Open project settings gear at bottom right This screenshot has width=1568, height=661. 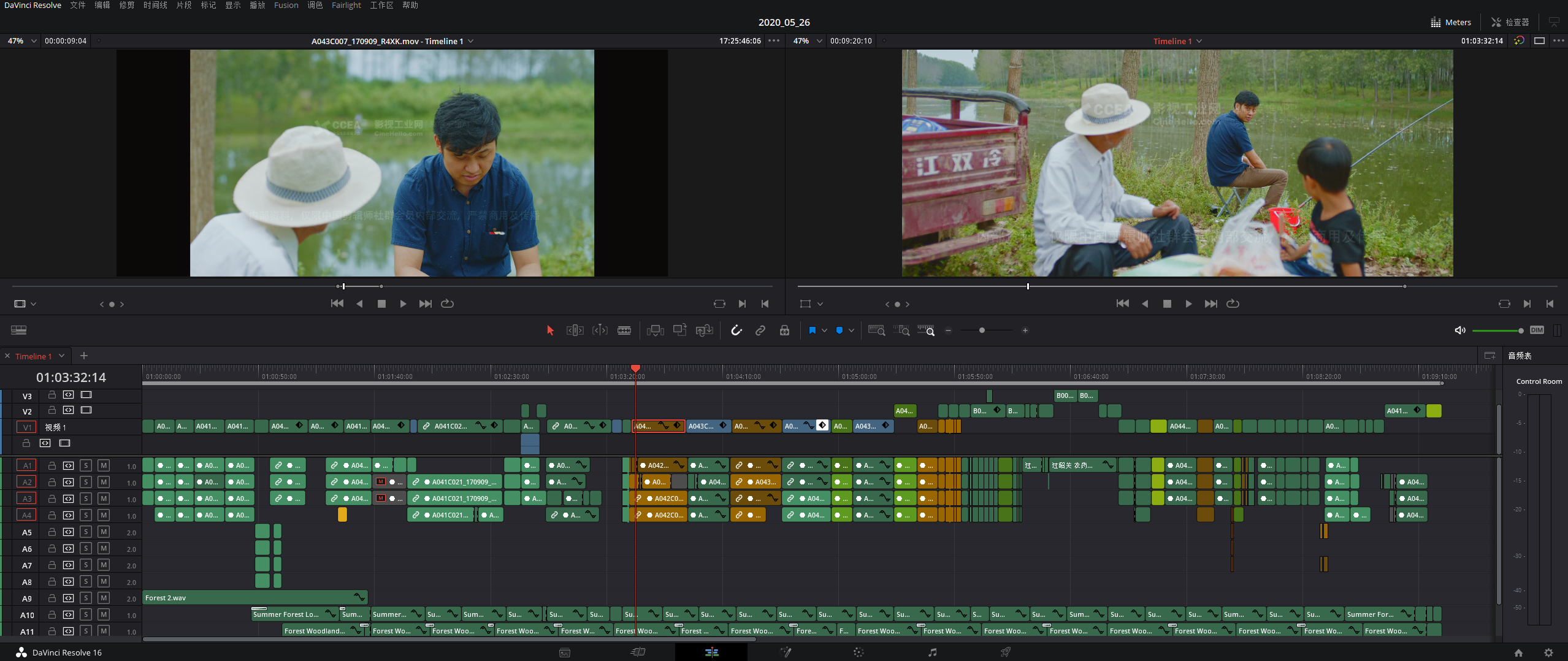tap(1548, 652)
